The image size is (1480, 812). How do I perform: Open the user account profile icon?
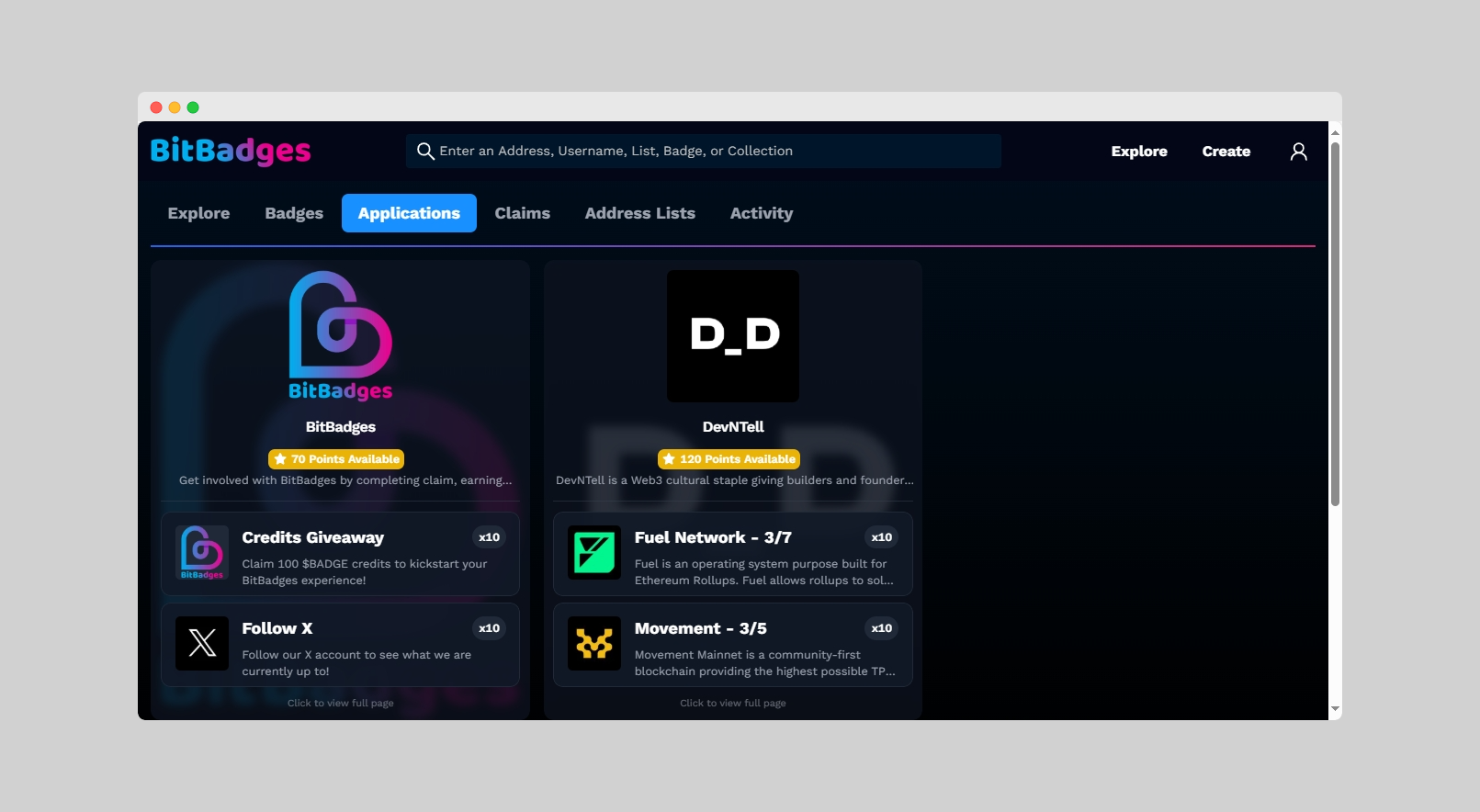click(x=1298, y=152)
